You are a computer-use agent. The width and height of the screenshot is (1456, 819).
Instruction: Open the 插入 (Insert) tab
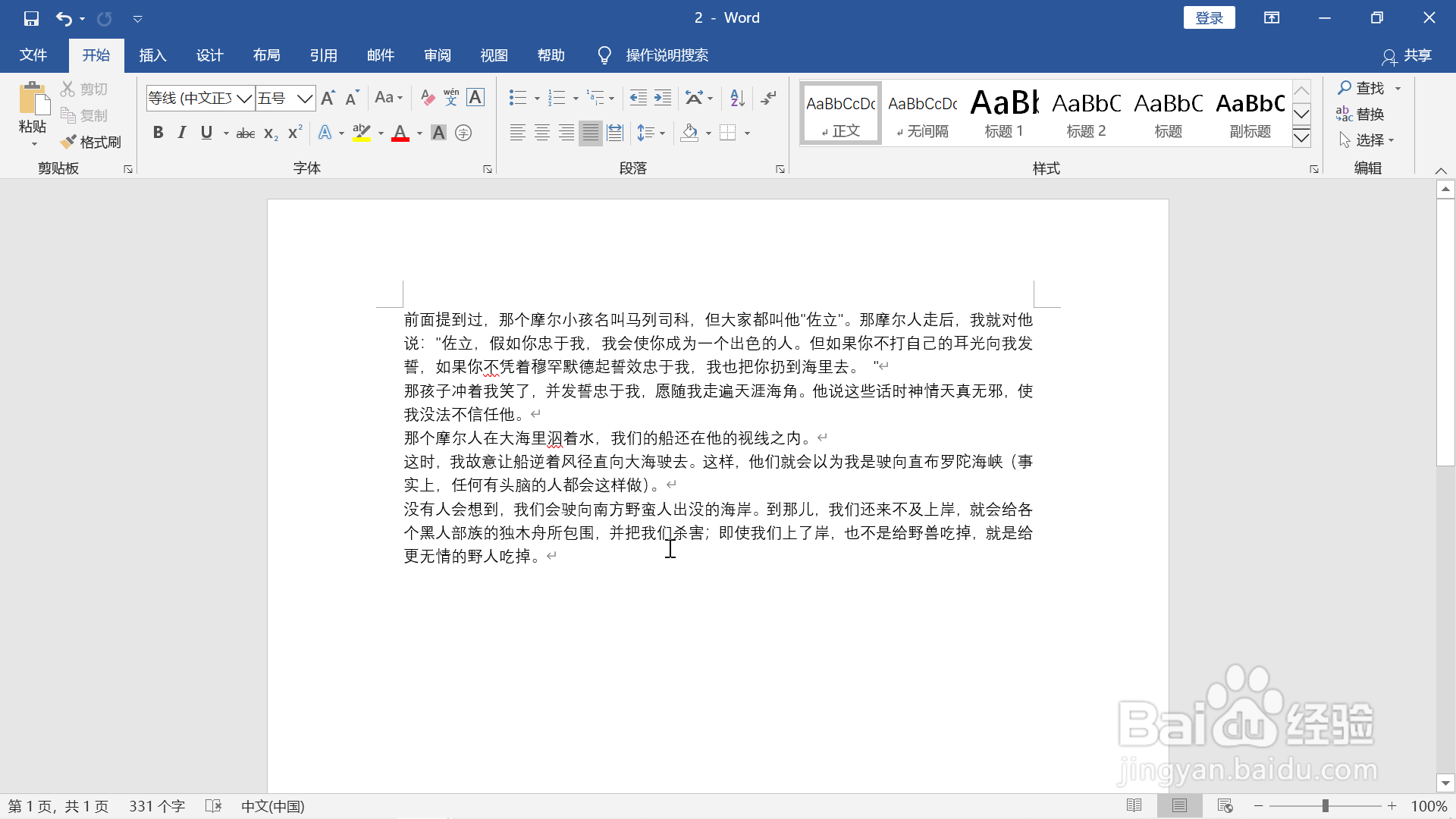[152, 55]
